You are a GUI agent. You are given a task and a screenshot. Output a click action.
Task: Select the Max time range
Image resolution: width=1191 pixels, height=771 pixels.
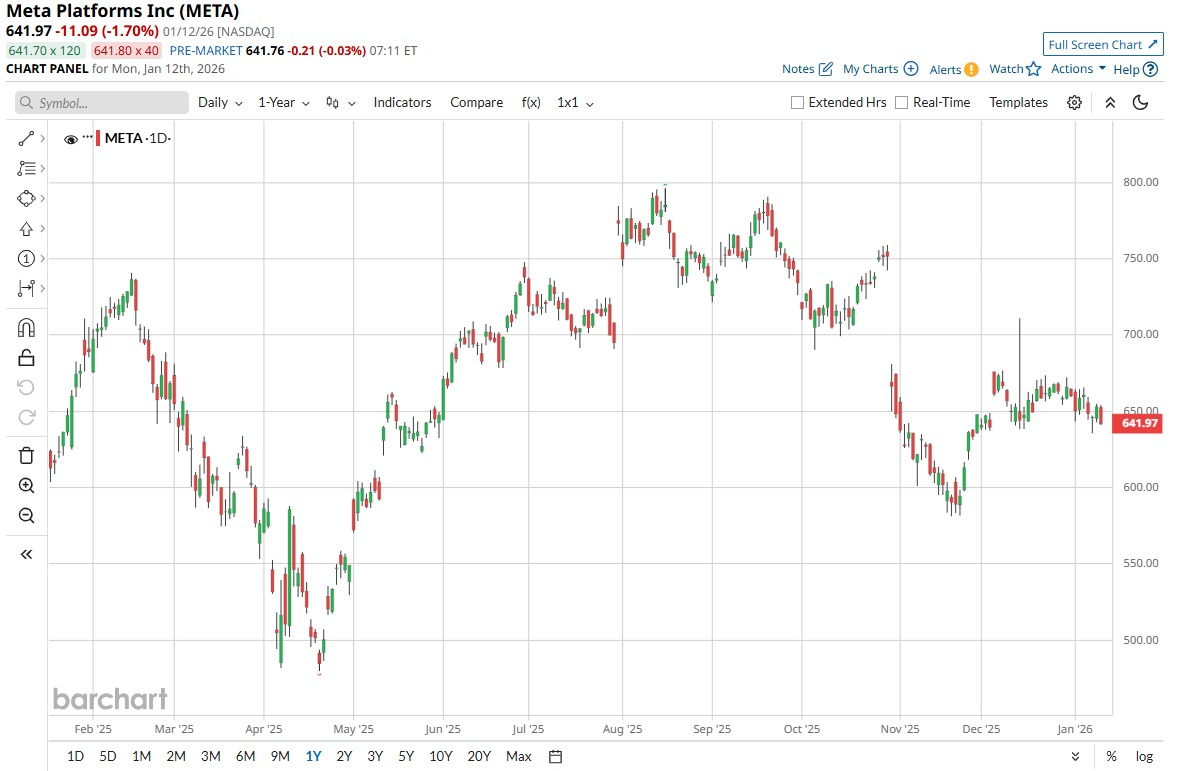(x=519, y=757)
